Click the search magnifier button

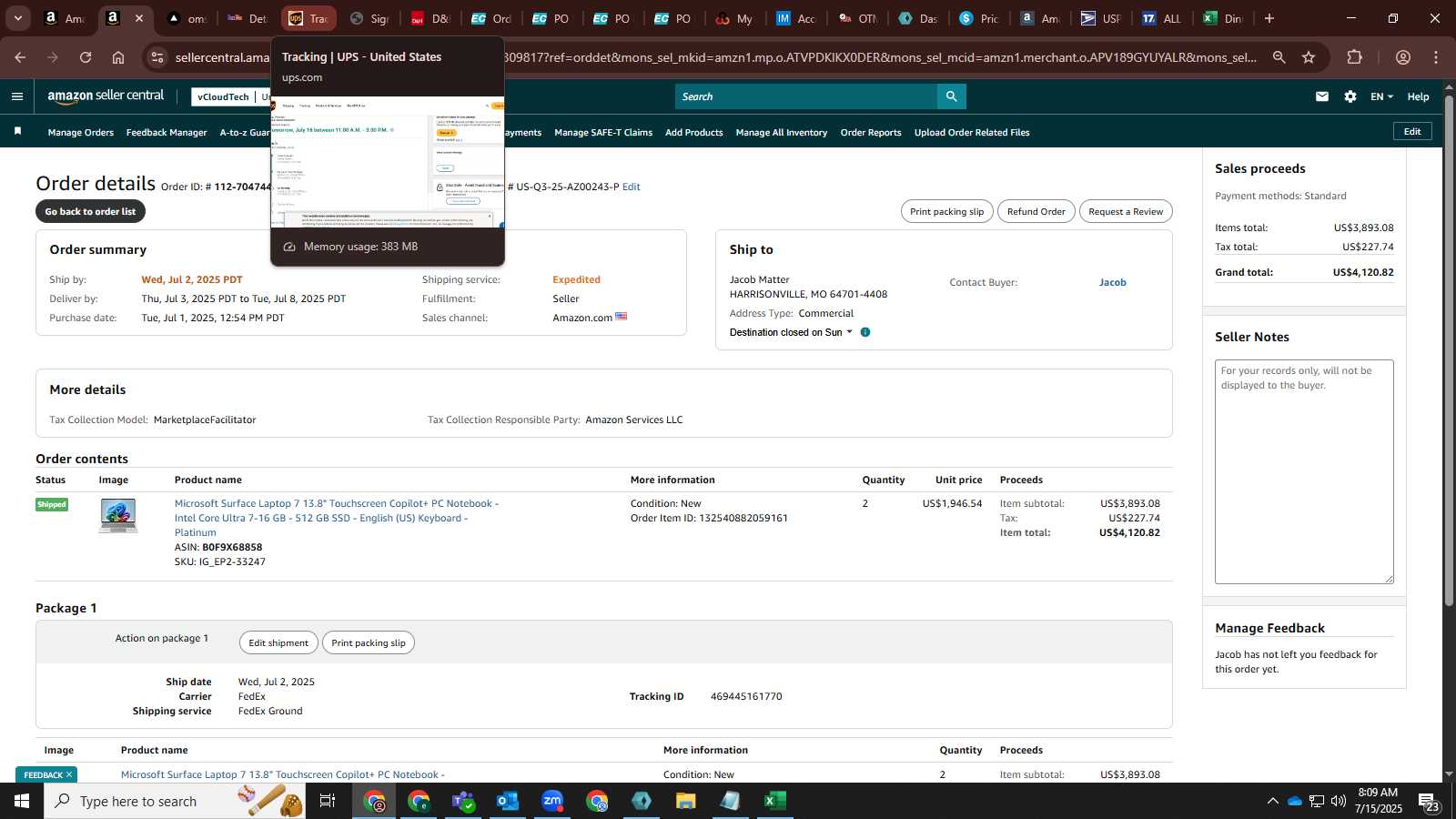pyautogui.click(x=951, y=96)
